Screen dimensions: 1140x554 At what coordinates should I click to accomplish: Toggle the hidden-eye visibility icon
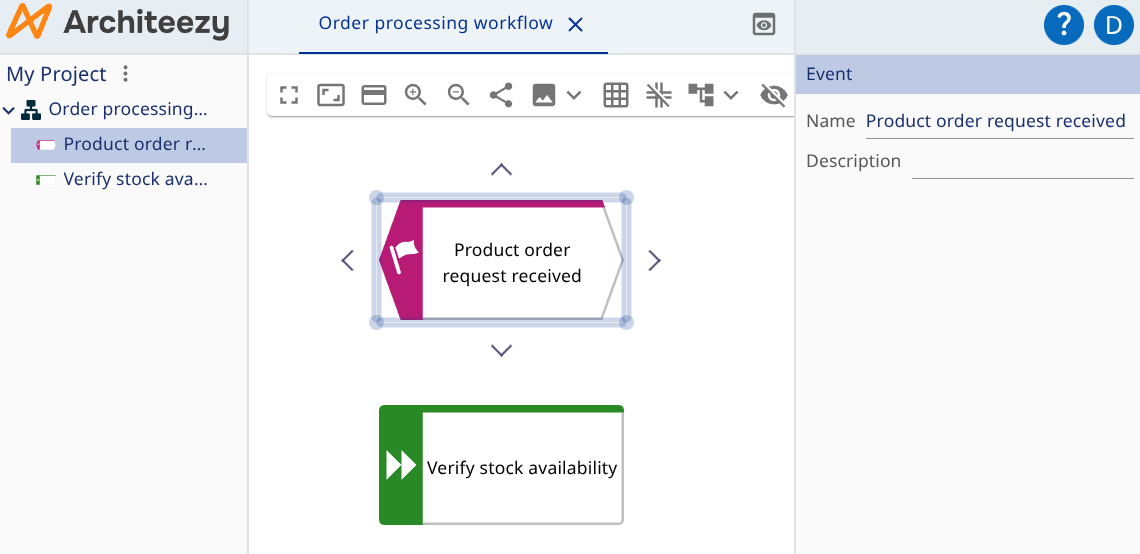pyautogui.click(x=773, y=95)
